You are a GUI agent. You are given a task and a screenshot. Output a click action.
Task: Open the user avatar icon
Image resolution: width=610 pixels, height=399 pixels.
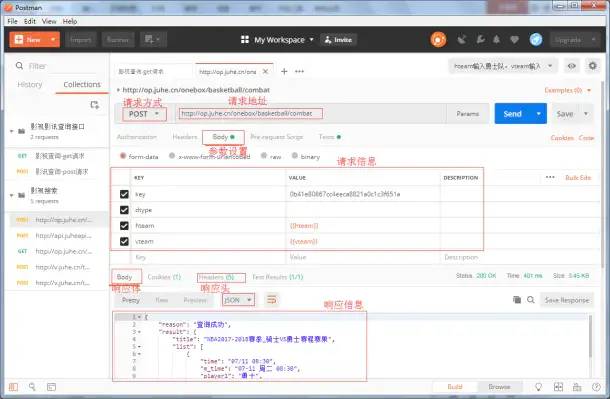click(536, 39)
